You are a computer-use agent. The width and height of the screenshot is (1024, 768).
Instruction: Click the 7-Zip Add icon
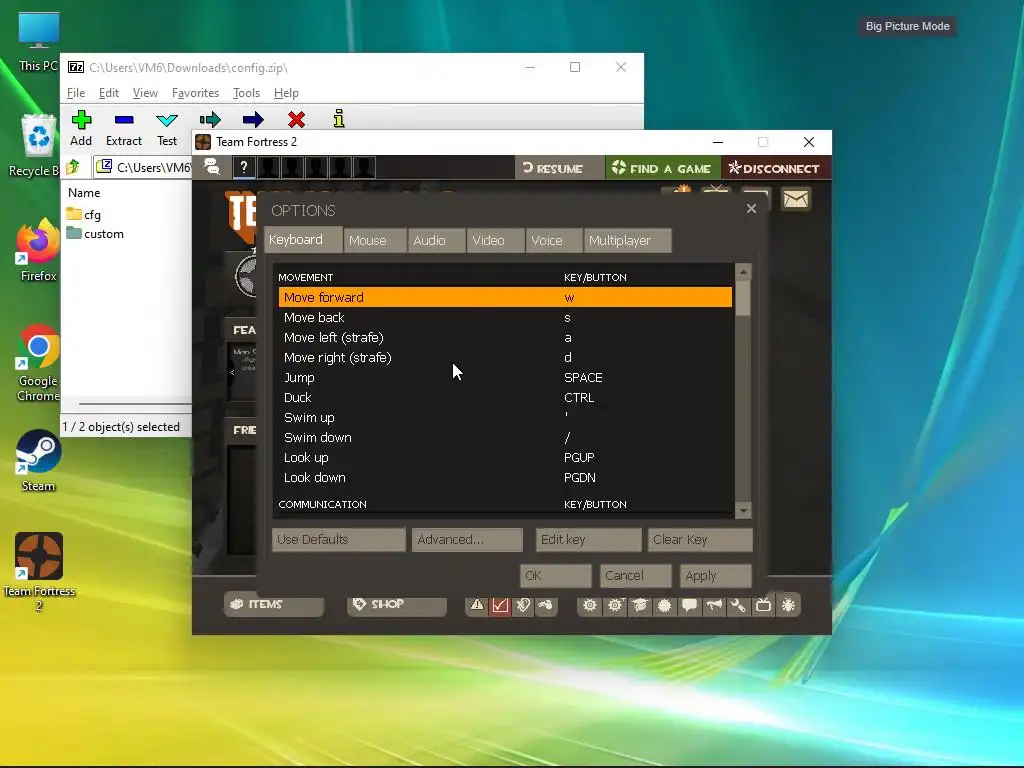[81, 120]
